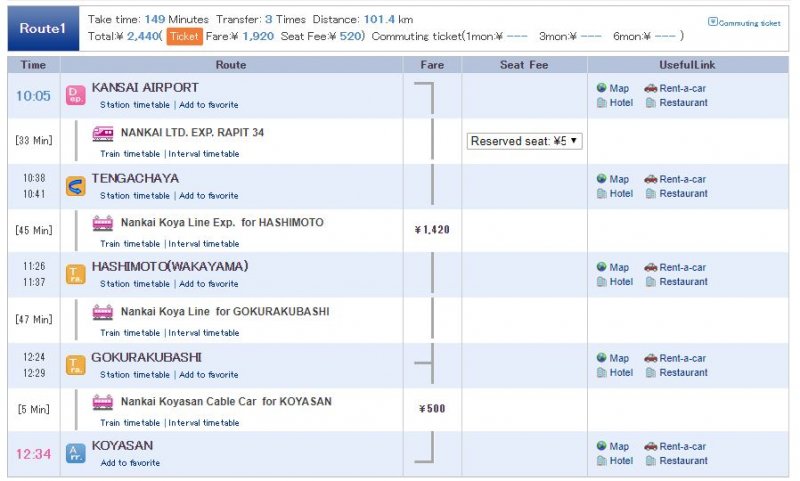Open Interval timetable for Koya Line Exp. HASHIMOTO
Screen dimensions: 800x481
tap(204, 244)
